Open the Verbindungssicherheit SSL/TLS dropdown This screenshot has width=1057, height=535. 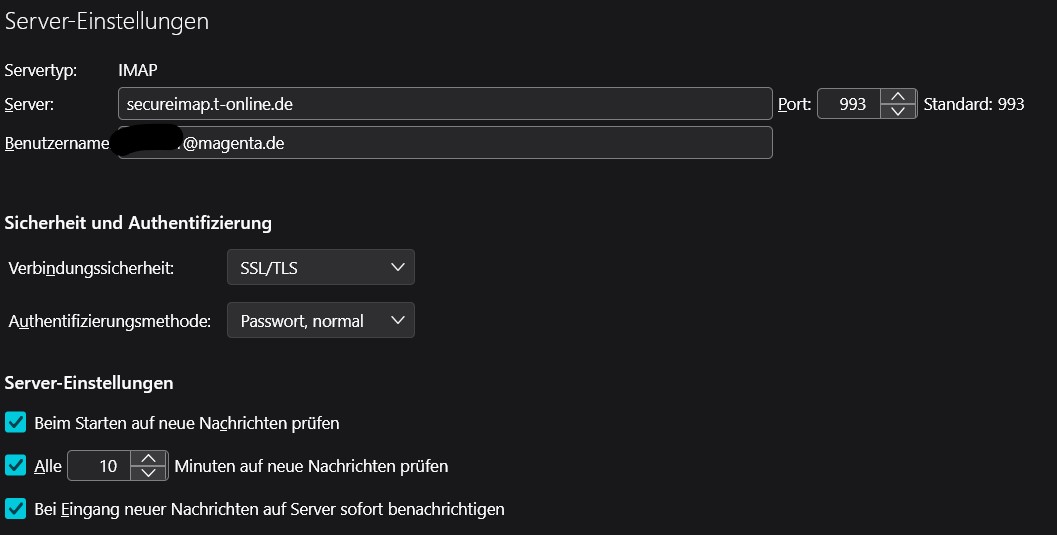tap(320, 267)
